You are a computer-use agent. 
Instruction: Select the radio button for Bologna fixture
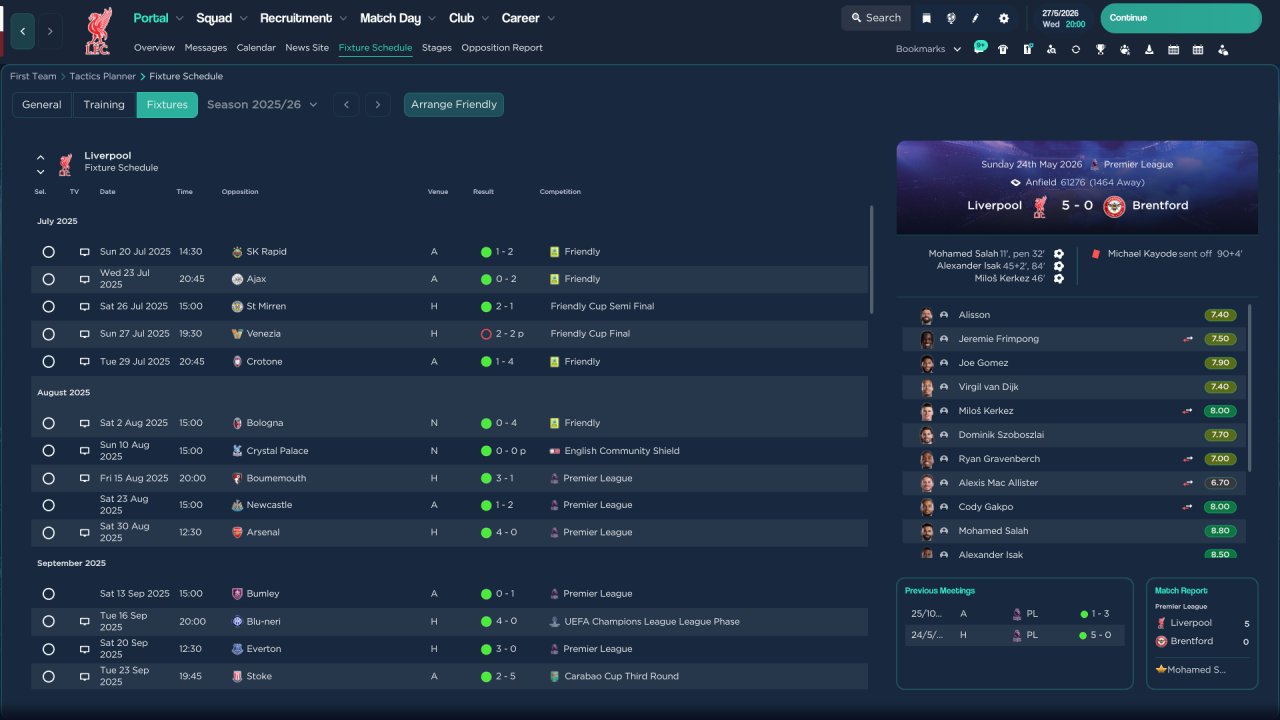[x=48, y=423]
